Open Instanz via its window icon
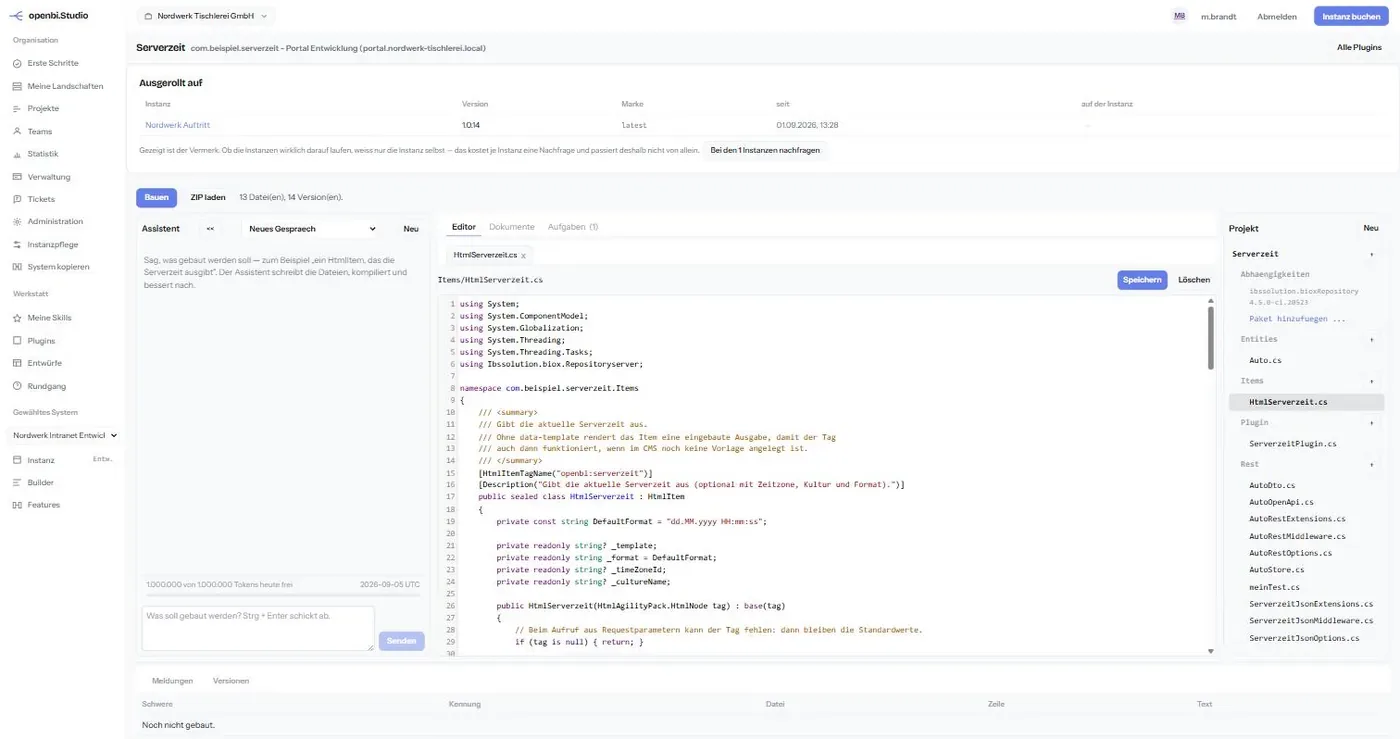This screenshot has width=1400, height=739. coord(17,460)
